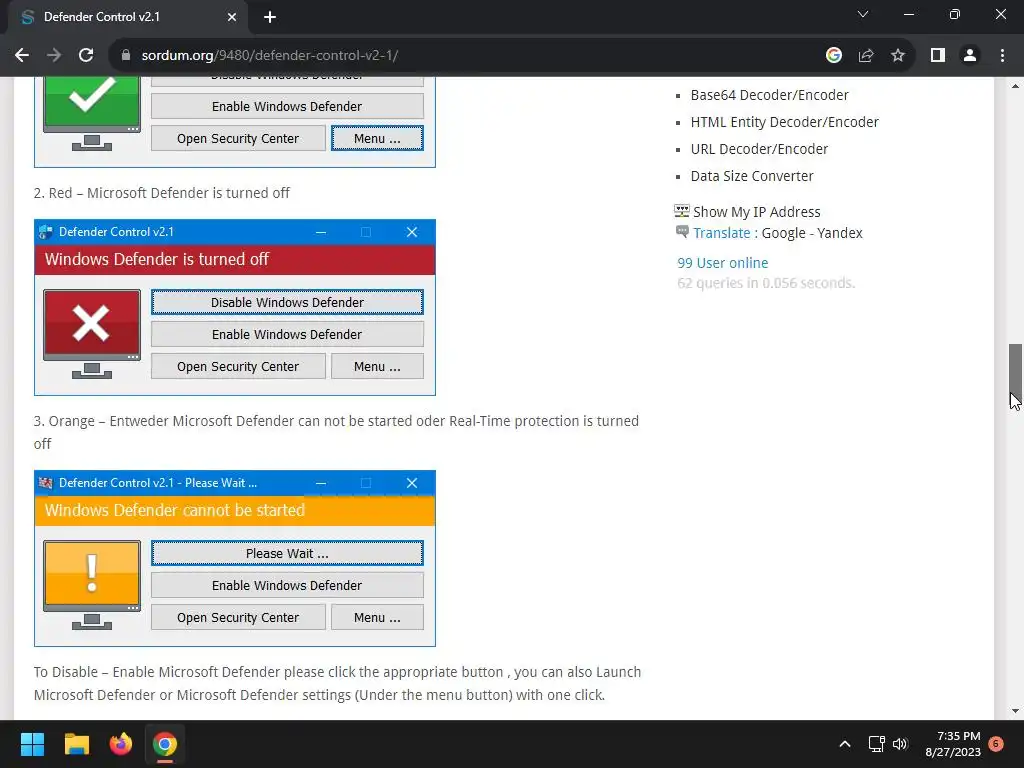View site information via the lock icon
Viewport: 1024px width, 768px height.
pyautogui.click(x=126, y=56)
